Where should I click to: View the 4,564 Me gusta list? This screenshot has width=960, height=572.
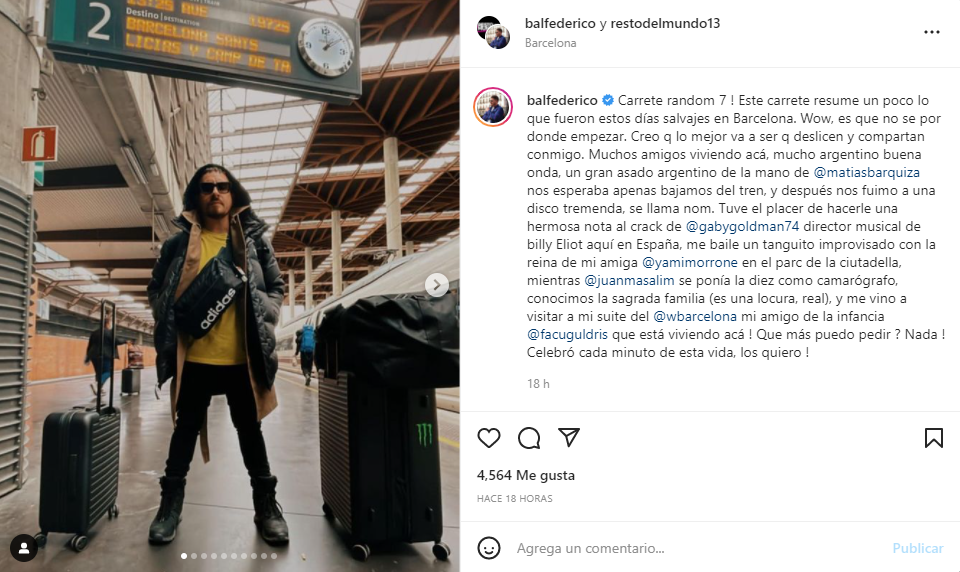526,475
